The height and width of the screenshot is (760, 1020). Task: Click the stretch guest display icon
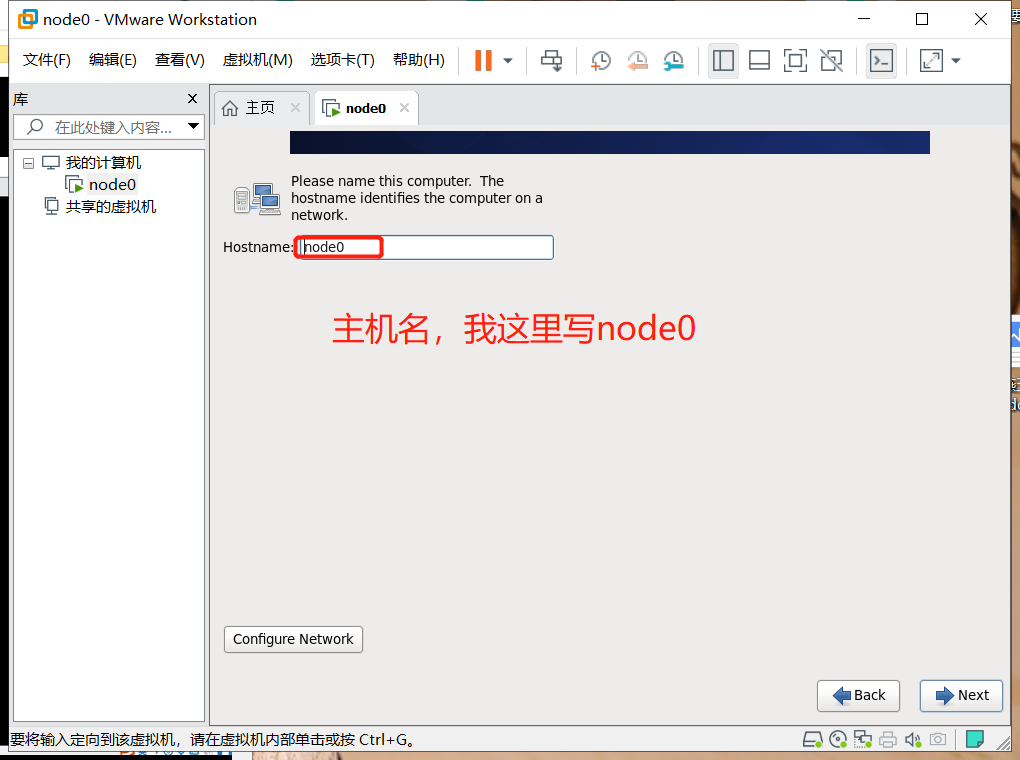[932, 61]
